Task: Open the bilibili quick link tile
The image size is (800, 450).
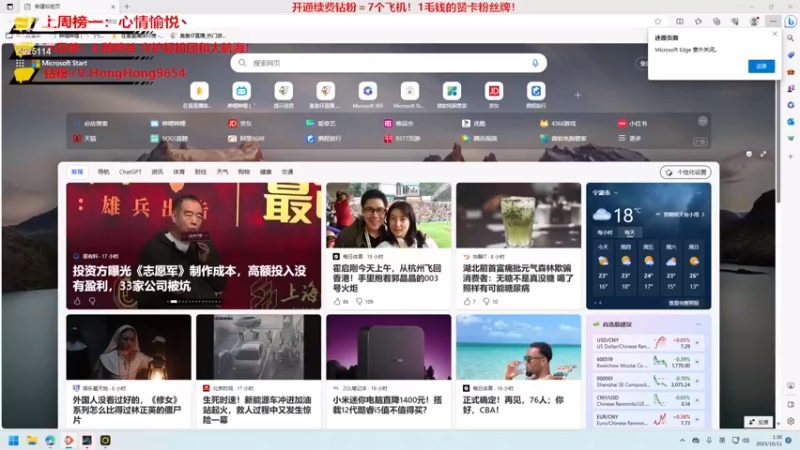Action: (241, 95)
